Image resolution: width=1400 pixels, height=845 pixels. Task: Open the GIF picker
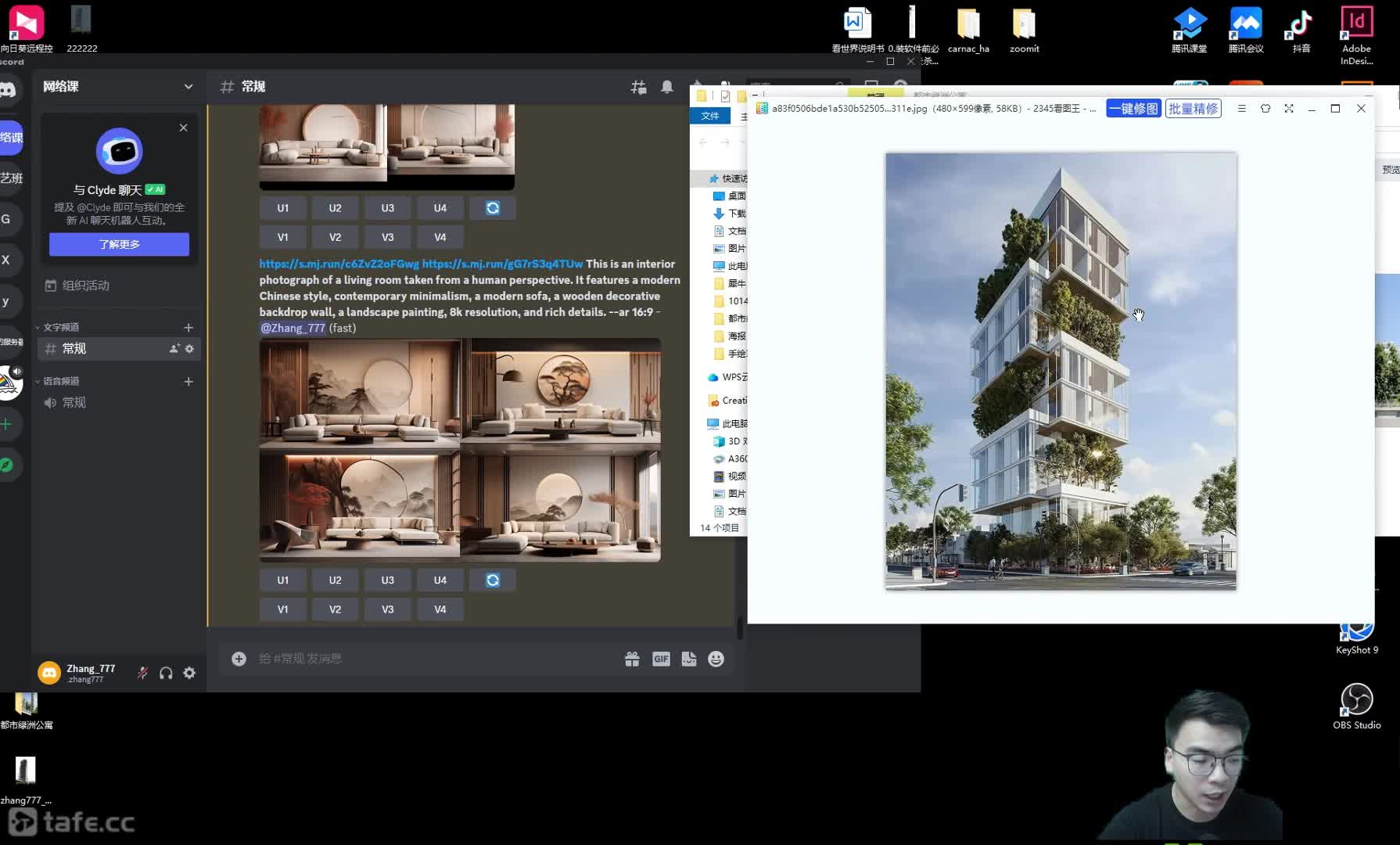click(661, 659)
